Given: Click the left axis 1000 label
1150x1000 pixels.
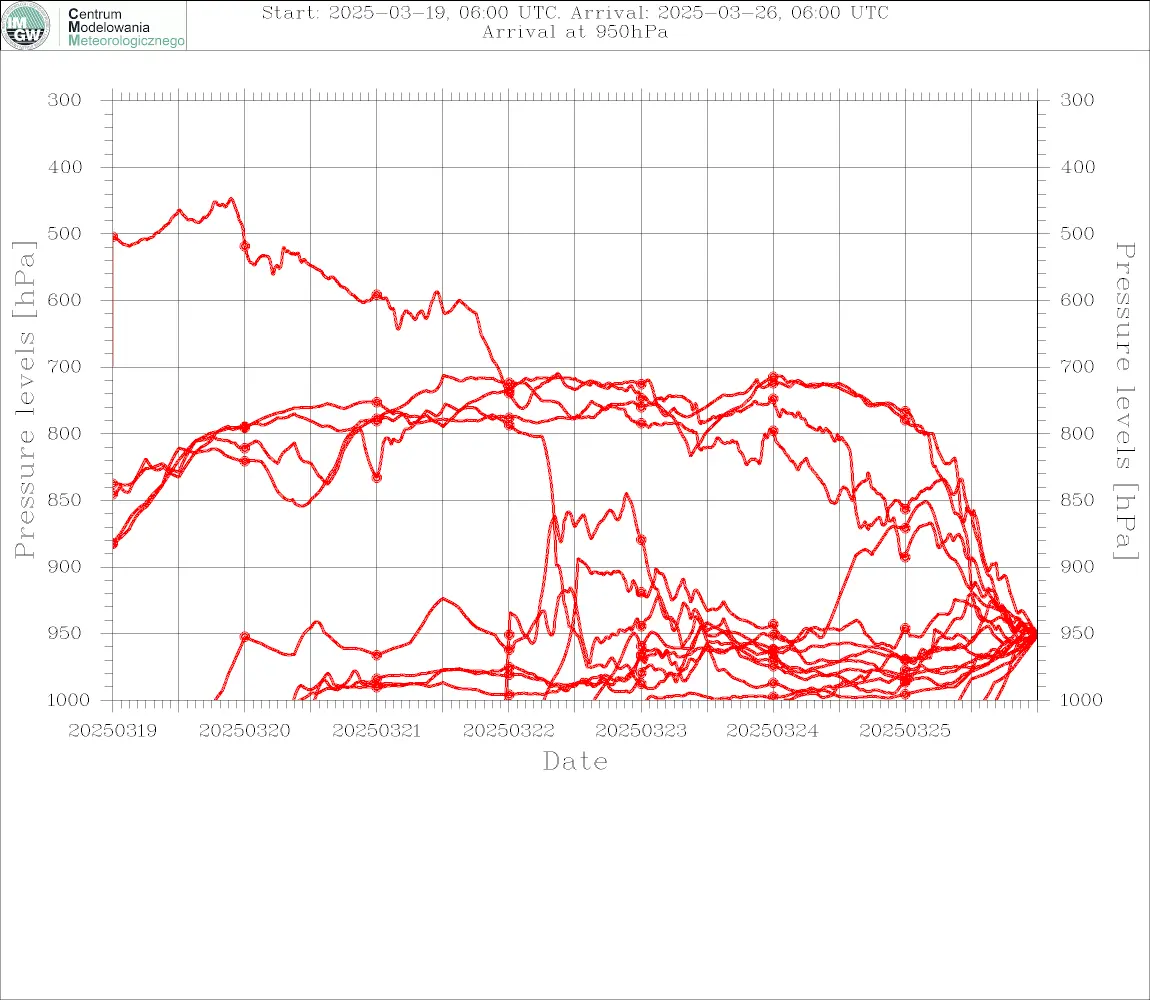Looking at the screenshot, I should (69, 700).
